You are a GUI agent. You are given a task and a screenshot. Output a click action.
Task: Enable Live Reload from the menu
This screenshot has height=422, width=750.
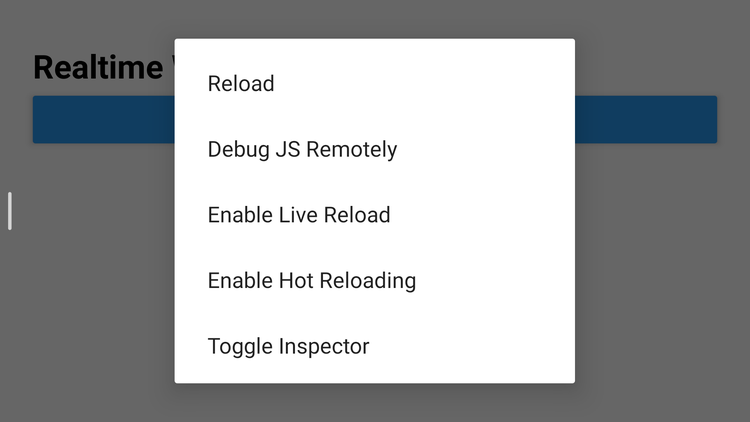tap(375, 215)
